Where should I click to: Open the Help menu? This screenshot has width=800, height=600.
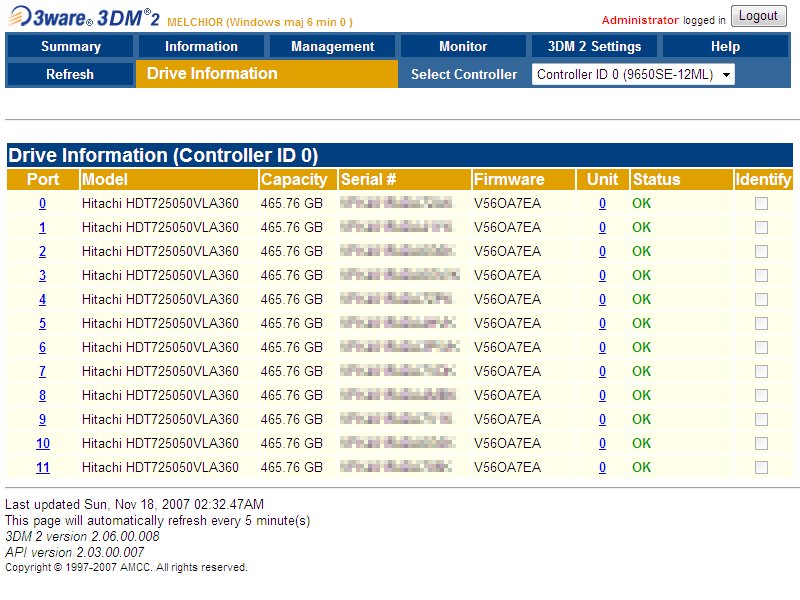725,46
